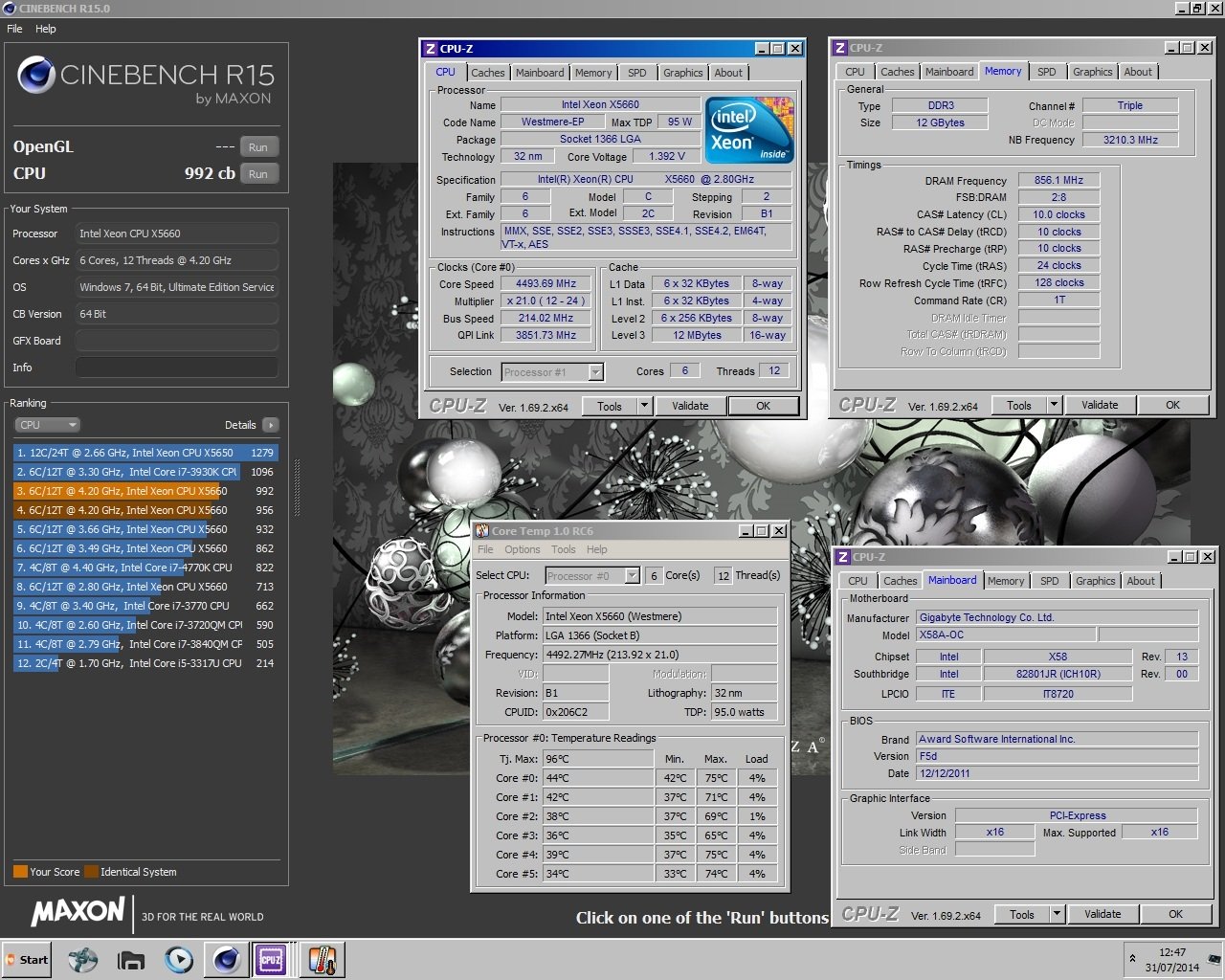Launch Windows Media Player from the taskbar

pyautogui.click(x=178, y=959)
